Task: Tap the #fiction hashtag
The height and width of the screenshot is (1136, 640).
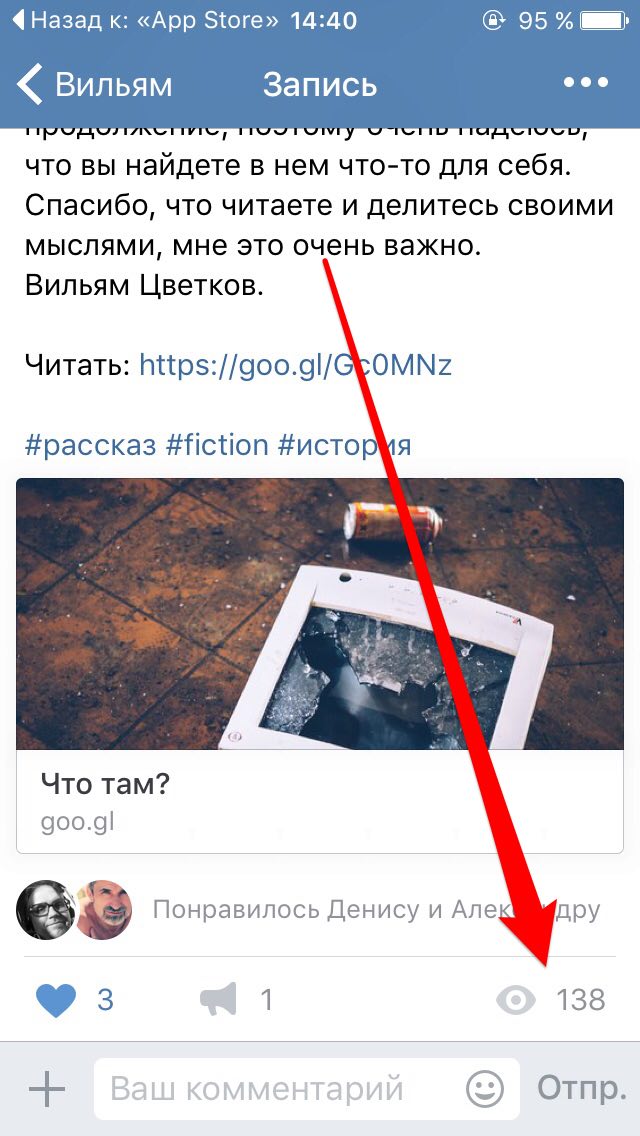Action: click(x=217, y=443)
